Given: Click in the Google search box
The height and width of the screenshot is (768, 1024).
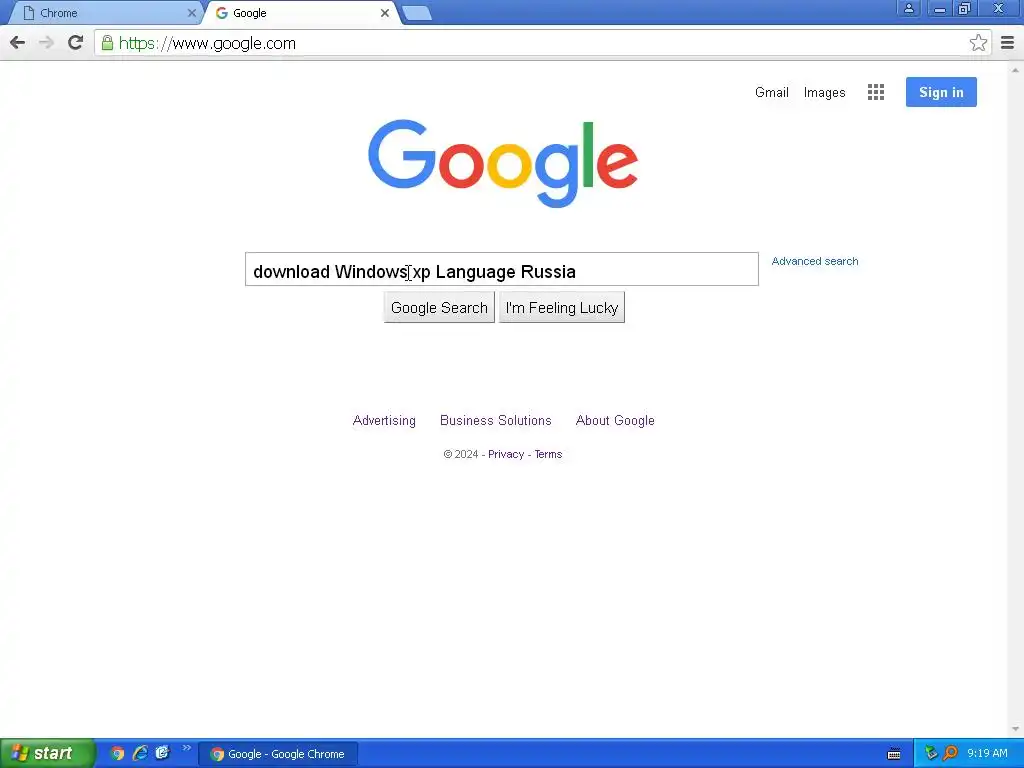Looking at the screenshot, I should 502,269.
